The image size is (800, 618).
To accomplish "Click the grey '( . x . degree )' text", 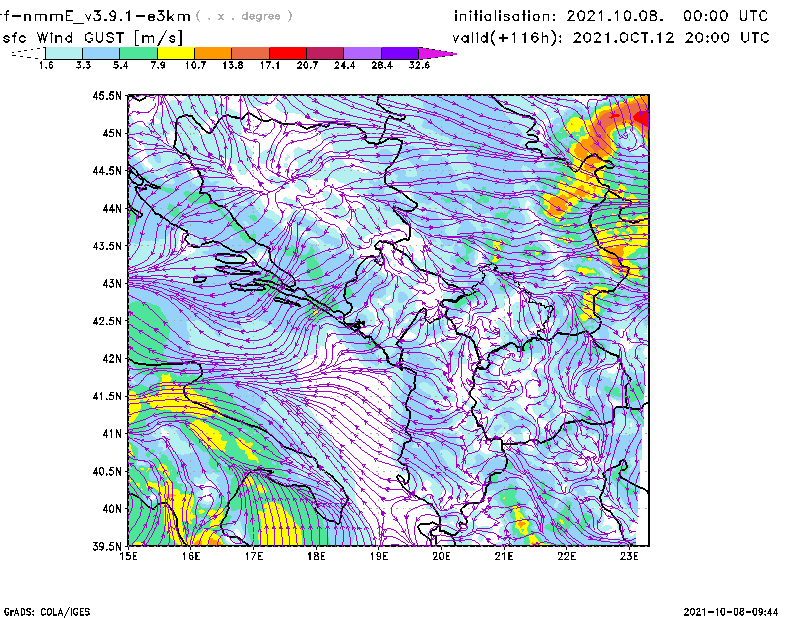I will (x=244, y=16).
